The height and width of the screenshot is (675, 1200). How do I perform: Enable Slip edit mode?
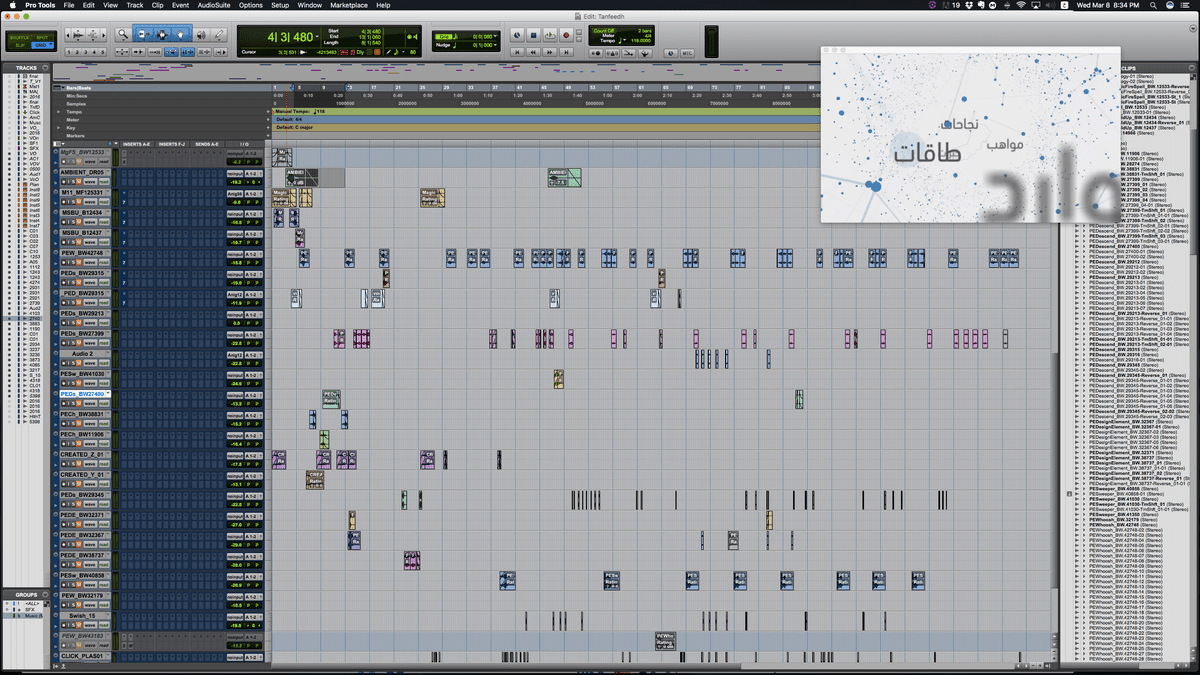(x=17, y=45)
